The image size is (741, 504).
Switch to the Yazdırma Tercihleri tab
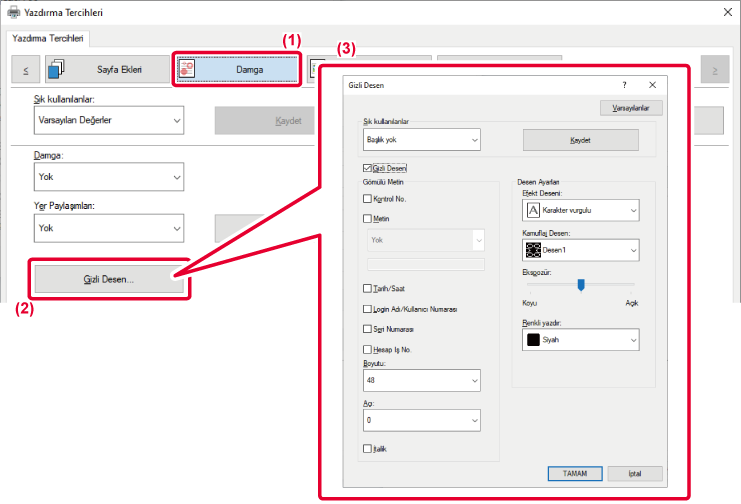pos(49,39)
